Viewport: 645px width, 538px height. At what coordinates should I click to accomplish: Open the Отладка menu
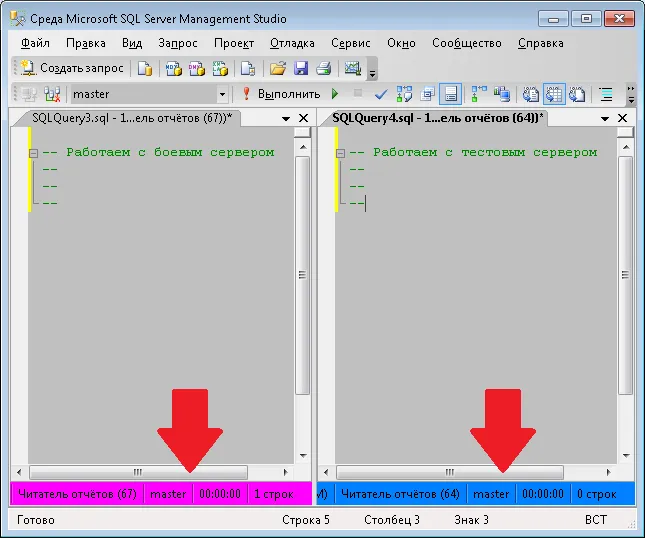point(292,43)
